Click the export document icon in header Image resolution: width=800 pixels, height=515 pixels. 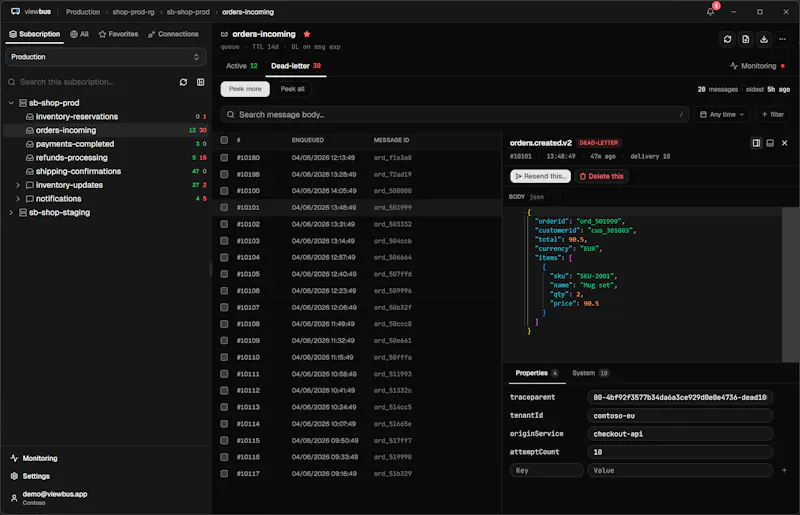pyautogui.click(x=746, y=39)
